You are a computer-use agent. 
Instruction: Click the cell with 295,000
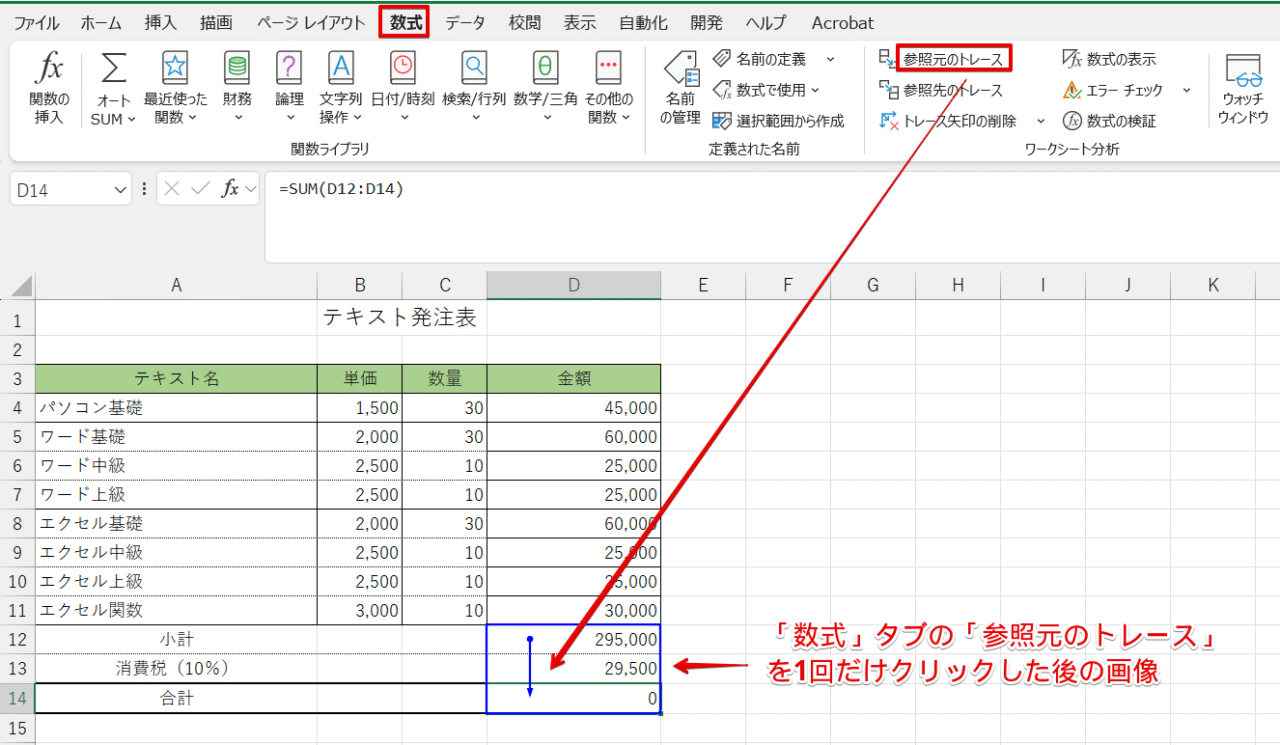tap(574, 640)
